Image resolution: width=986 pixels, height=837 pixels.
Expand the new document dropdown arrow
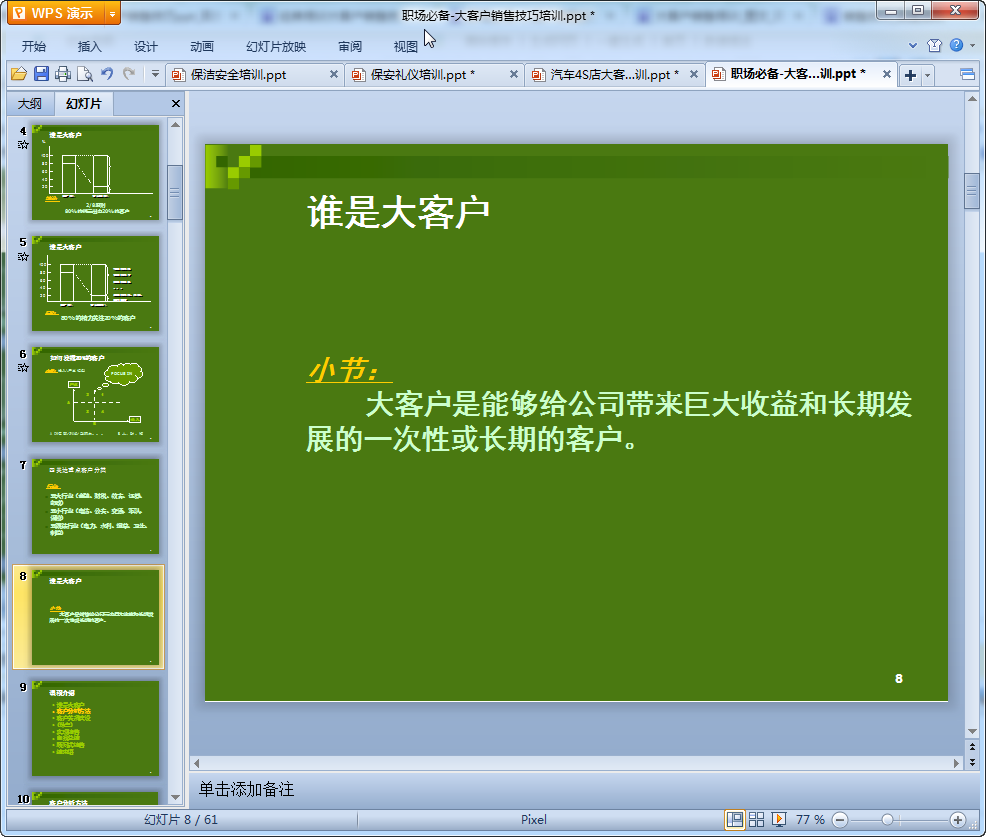[x=928, y=75]
